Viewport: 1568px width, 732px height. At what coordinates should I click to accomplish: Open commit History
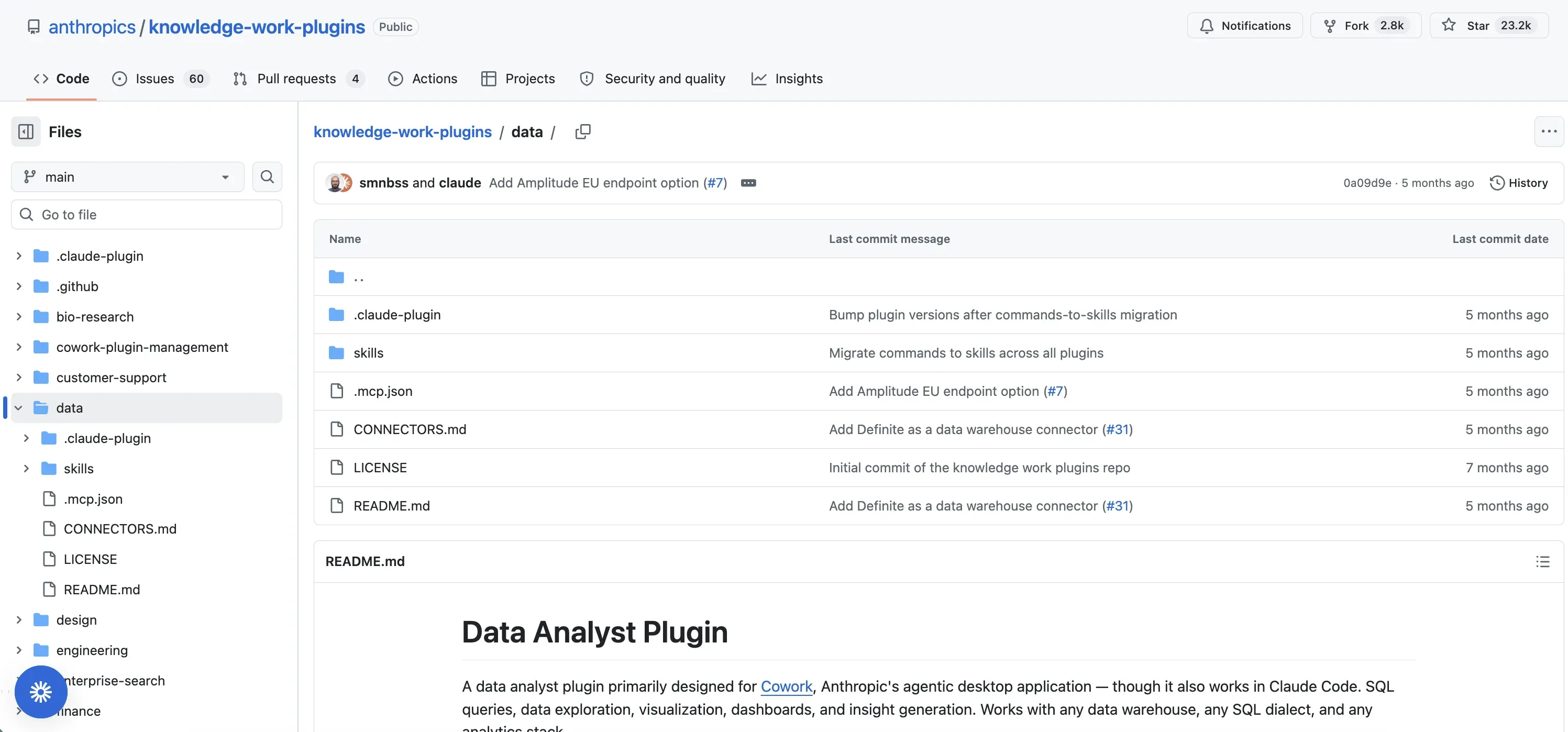(x=1518, y=183)
